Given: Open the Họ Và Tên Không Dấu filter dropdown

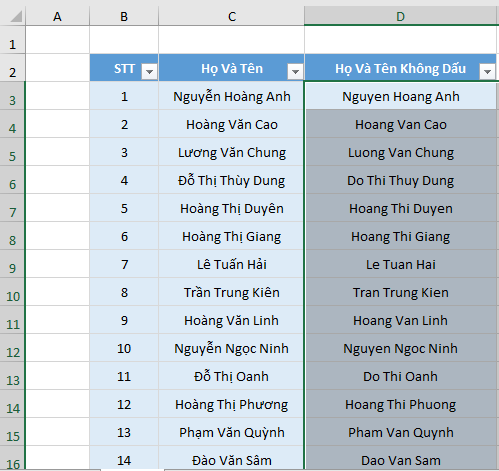Looking at the screenshot, I should pyautogui.click(x=487, y=71).
